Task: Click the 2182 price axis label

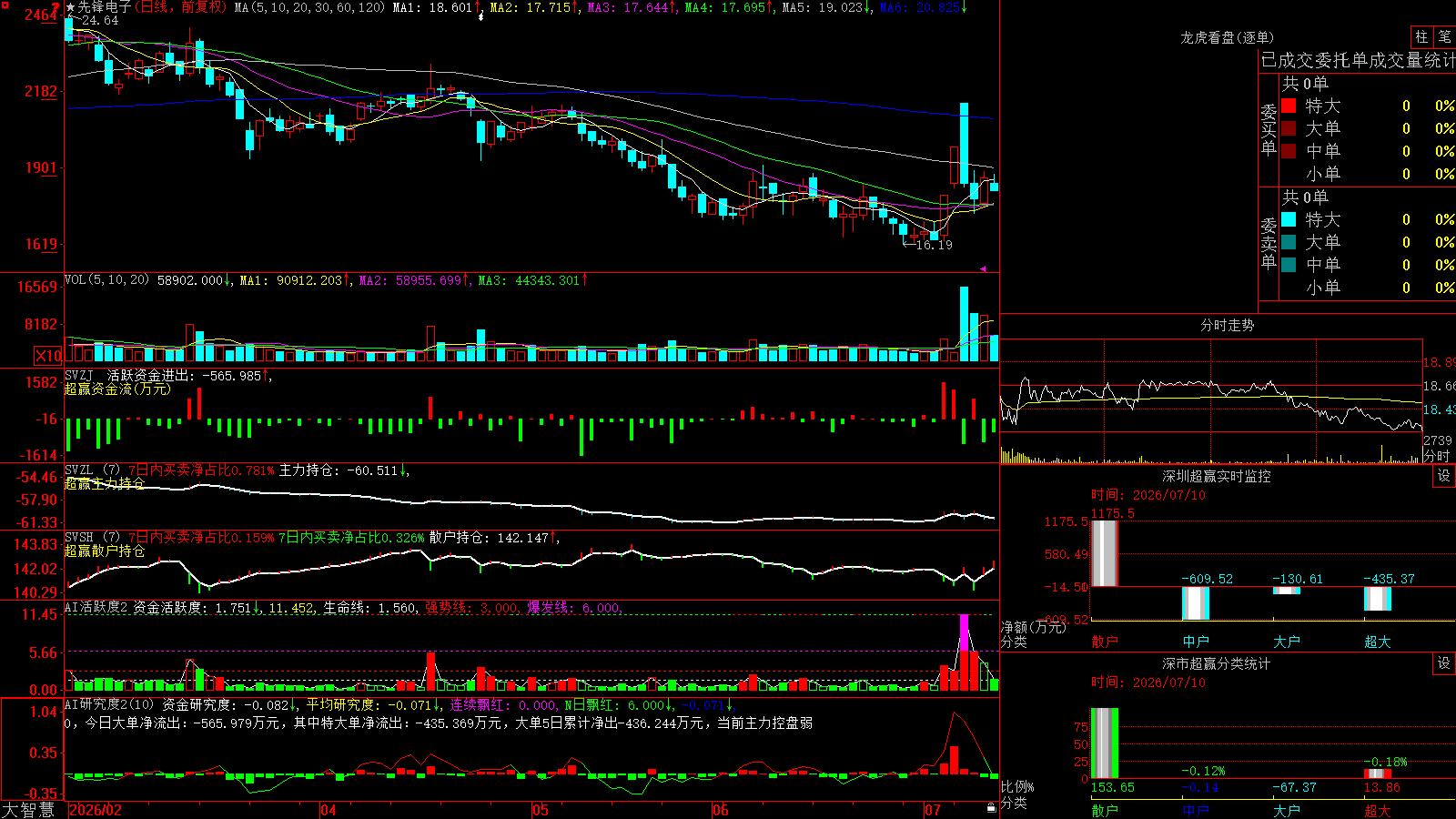Action: click(40, 91)
